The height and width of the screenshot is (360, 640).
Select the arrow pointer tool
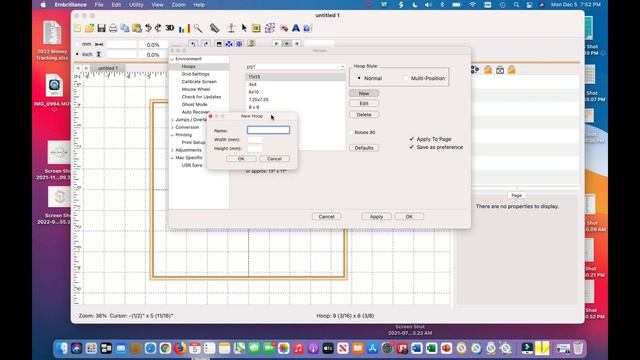pos(244,28)
